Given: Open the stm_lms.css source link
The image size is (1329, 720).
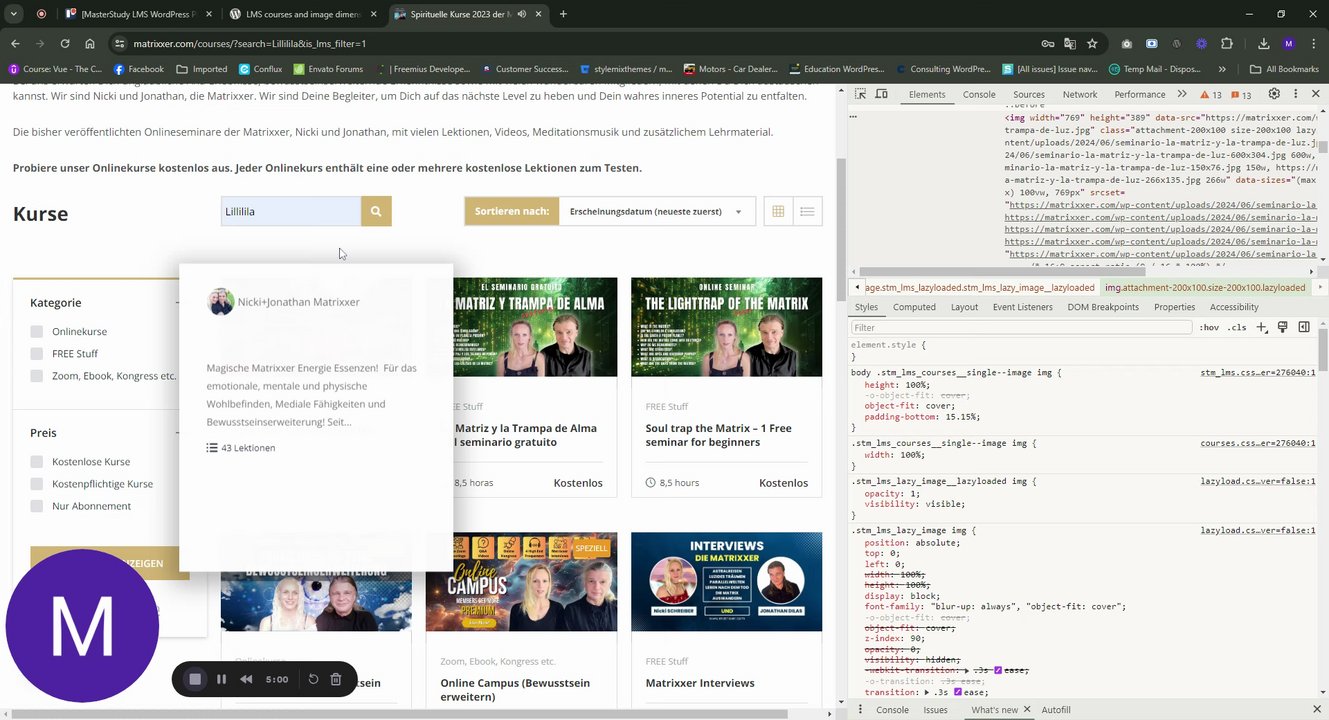Looking at the screenshot, I should point(1258,373).
